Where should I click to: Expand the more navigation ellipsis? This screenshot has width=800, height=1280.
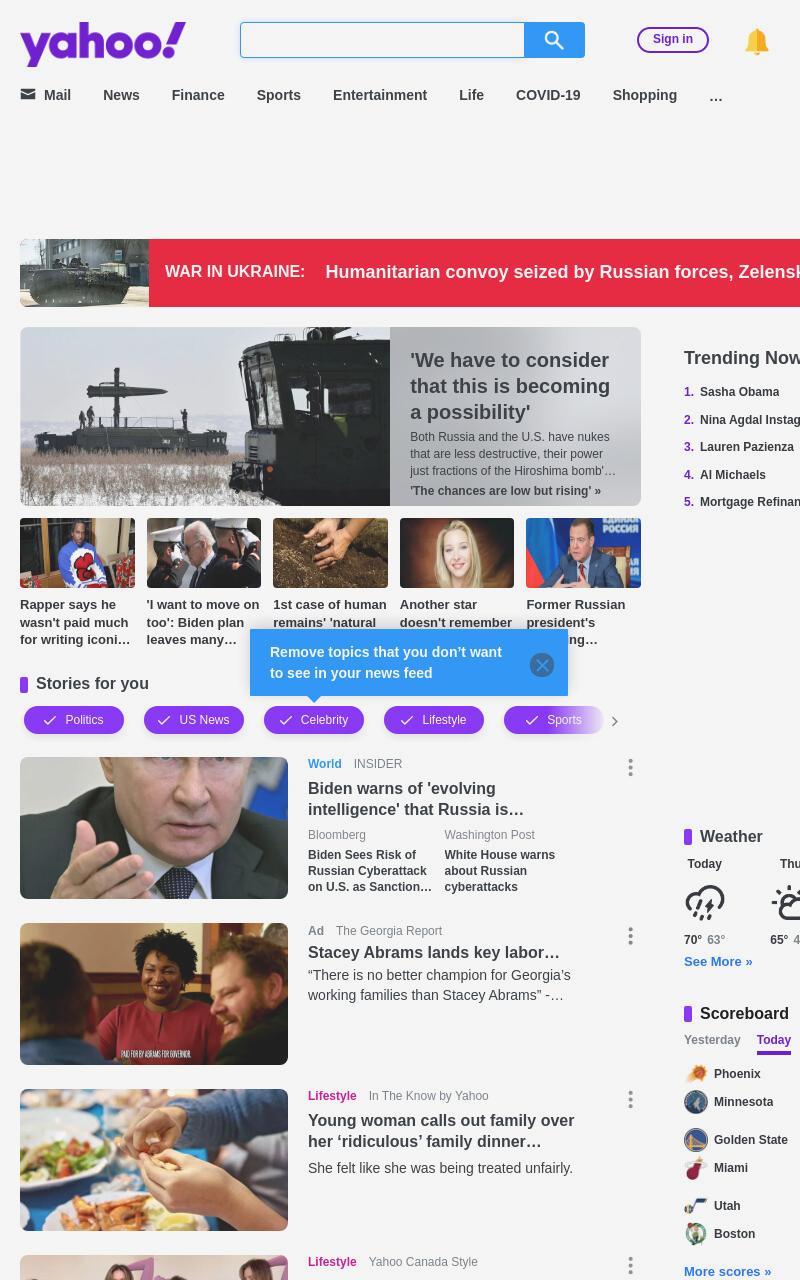(x=715, y=96)
